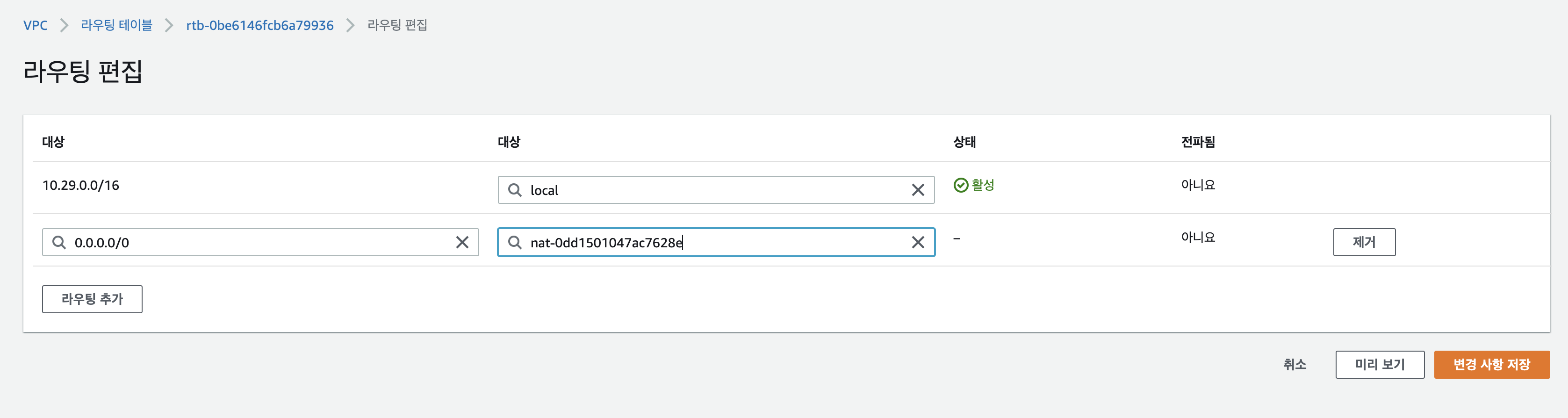
Task: Clear the 0.0.0.0/0 destination field
Action: (462, 242)
